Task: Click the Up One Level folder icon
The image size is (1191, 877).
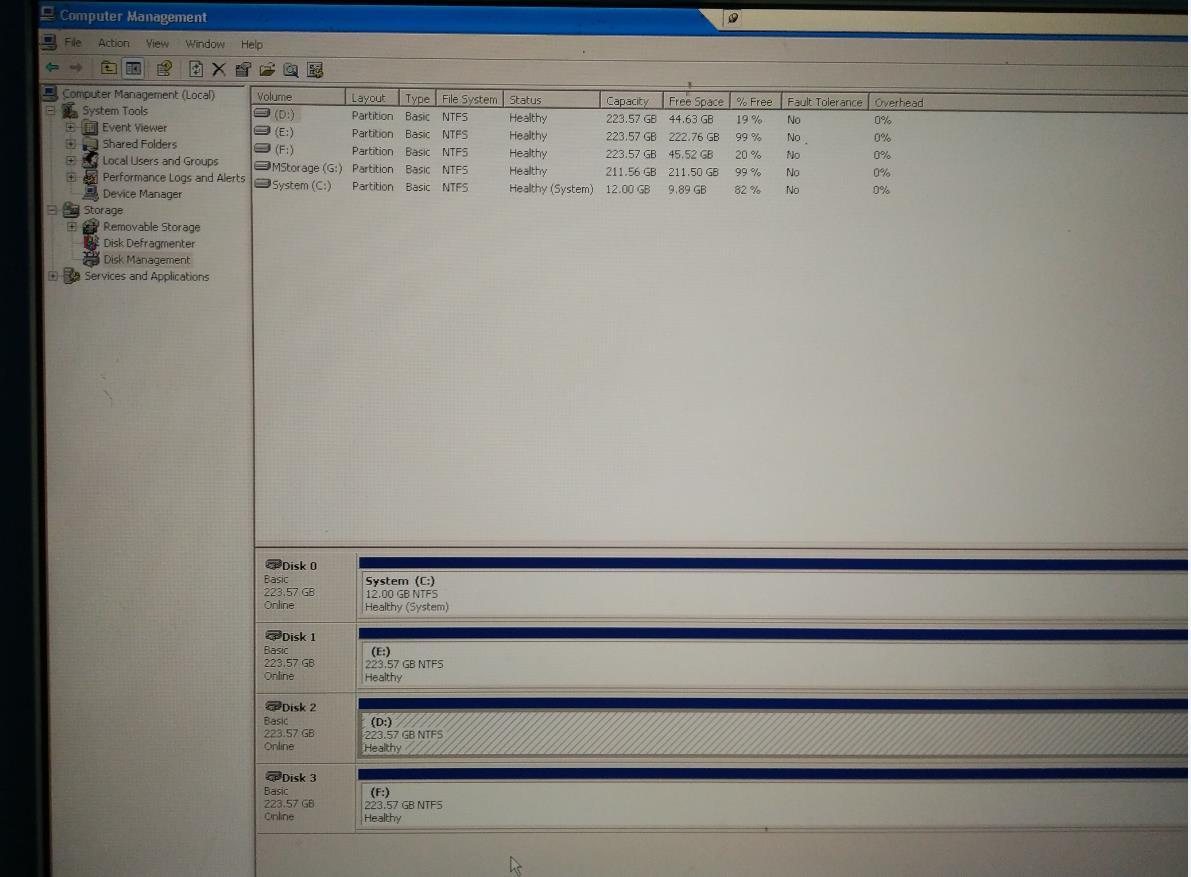Action: click(x=108, y=69)
